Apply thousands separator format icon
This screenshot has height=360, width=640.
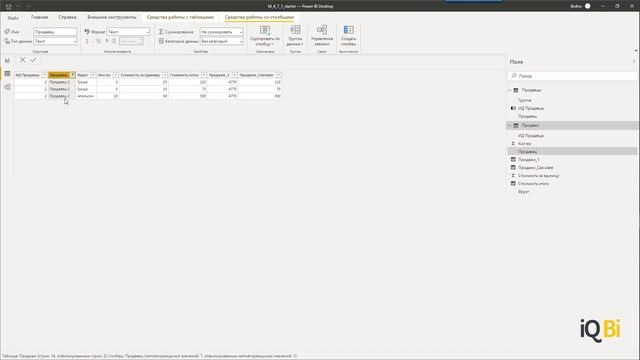(x=107, y=41)
